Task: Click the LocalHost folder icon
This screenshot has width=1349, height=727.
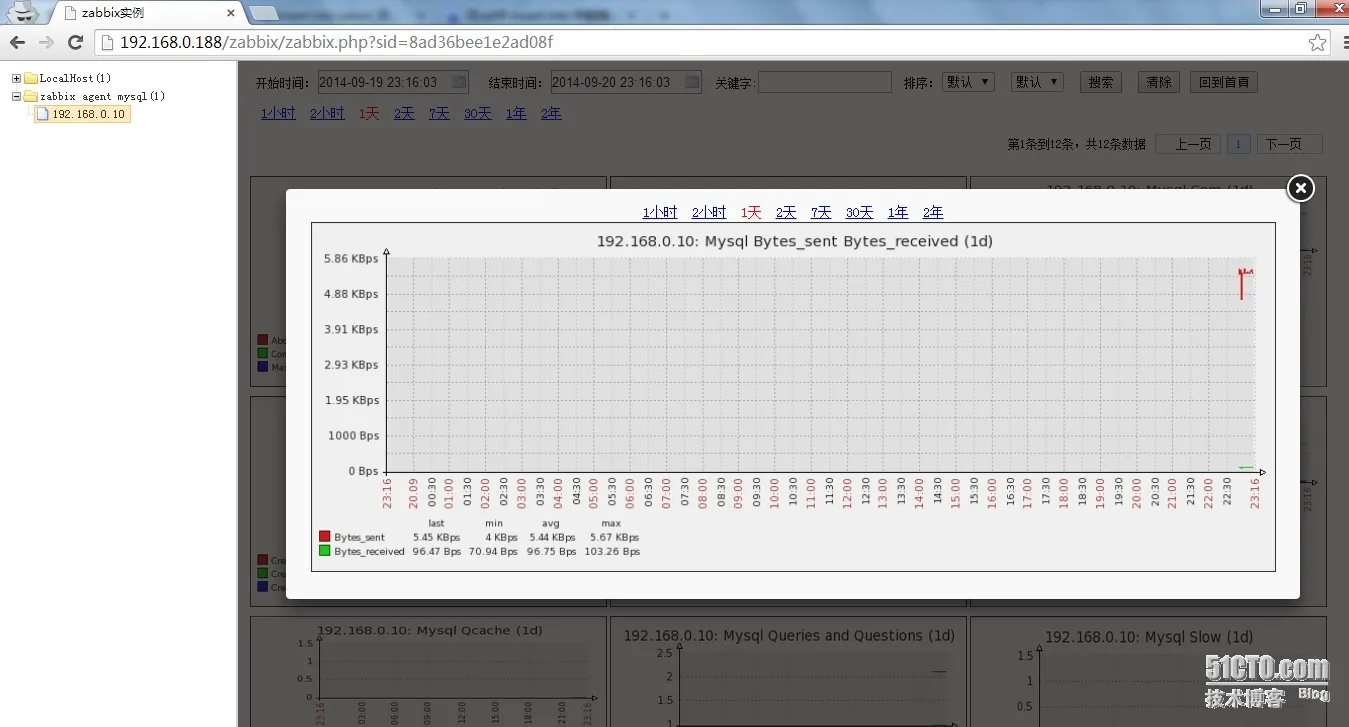Action: [x=31, y=78]
